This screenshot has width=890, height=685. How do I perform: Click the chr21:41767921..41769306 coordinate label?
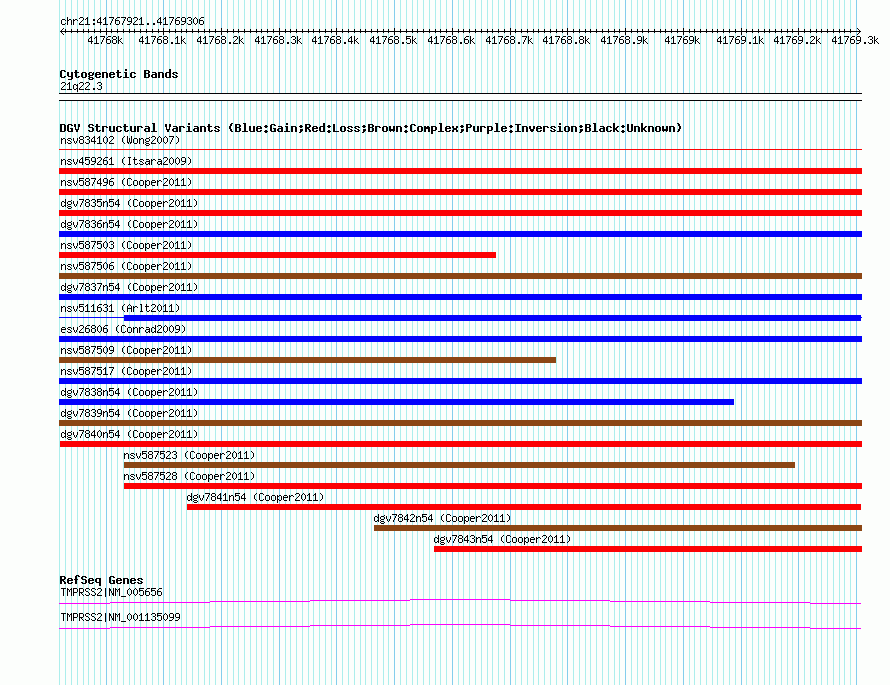tap(132, 21)
